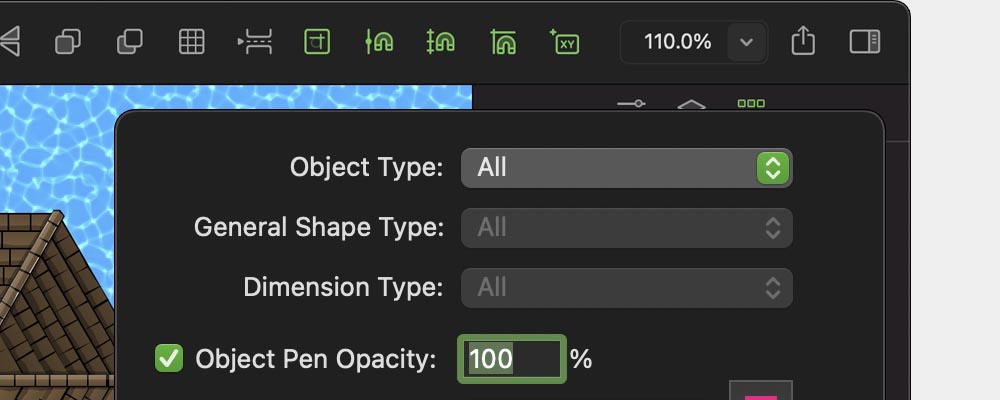Toggle the green text box snap icon
Viewport: 1000px width, 400px height.
click(x=317, y=41)
